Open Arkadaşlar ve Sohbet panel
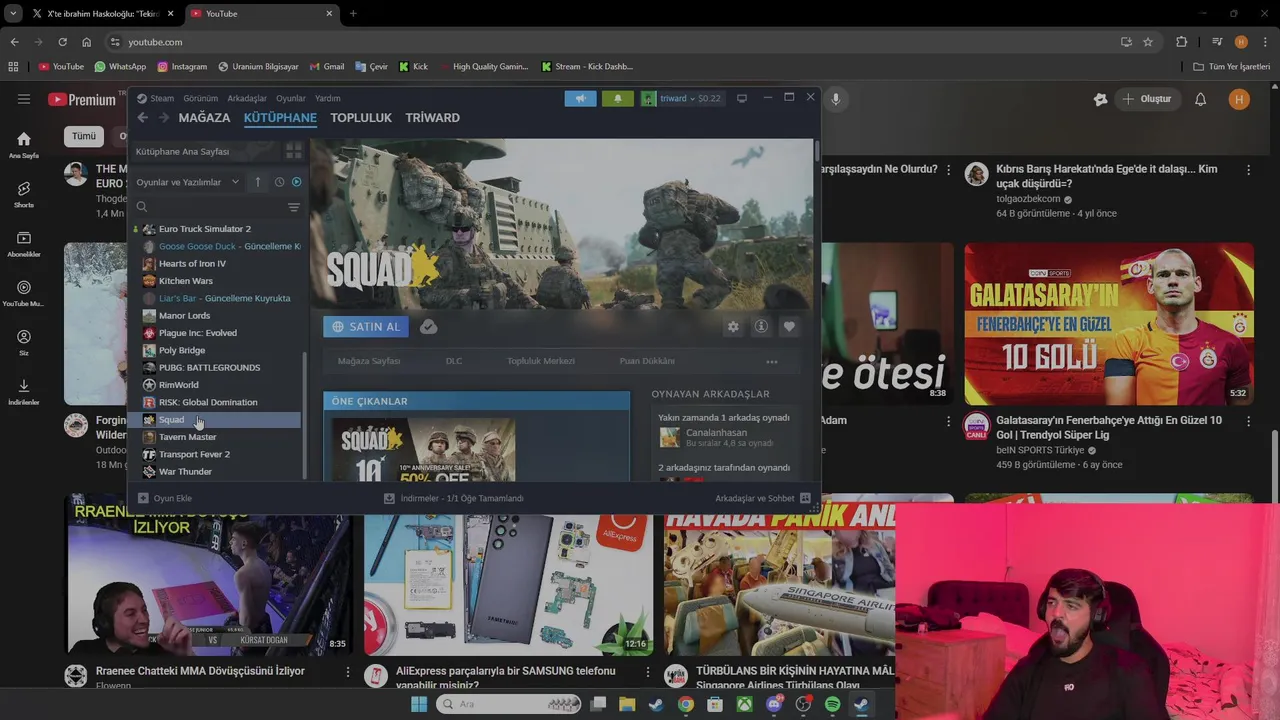Image resolution: width=1280 pixels, height=720 pixels. (x=763, y=498)
